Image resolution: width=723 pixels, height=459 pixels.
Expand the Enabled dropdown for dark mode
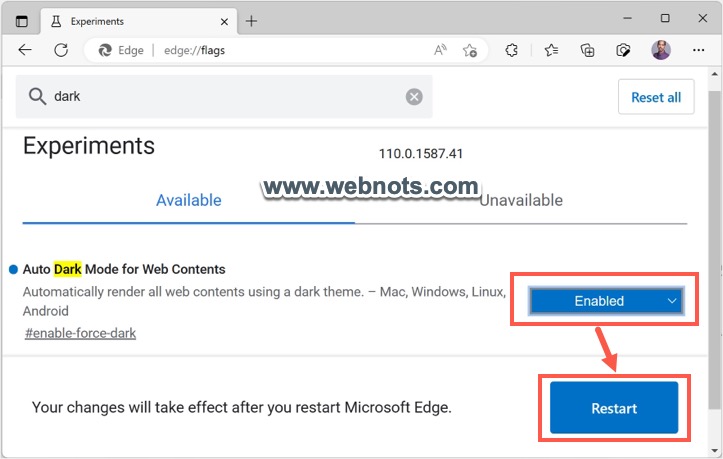point(605,301)
